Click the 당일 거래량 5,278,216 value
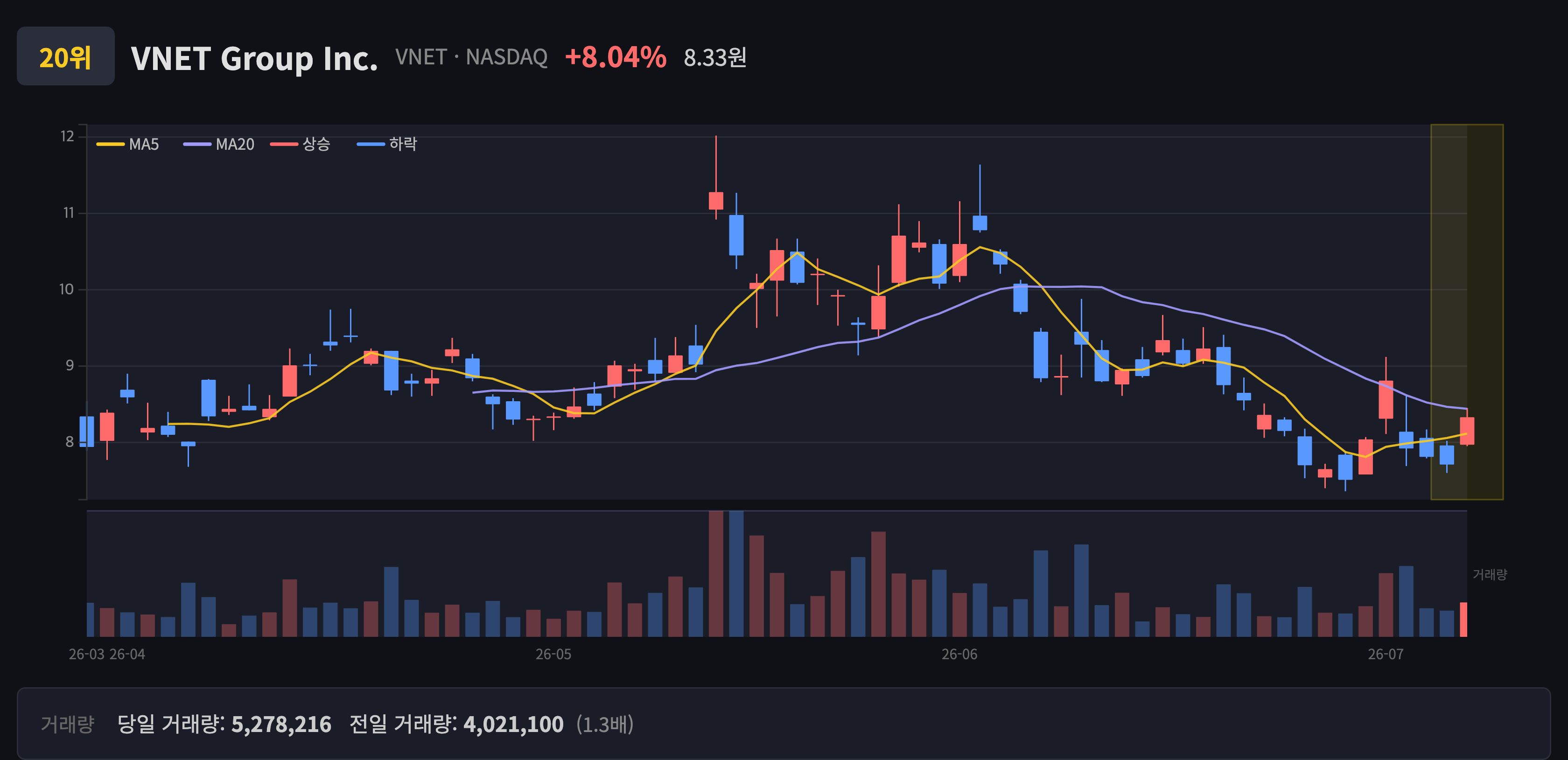The image size is (1568, 760). (224, 724)
